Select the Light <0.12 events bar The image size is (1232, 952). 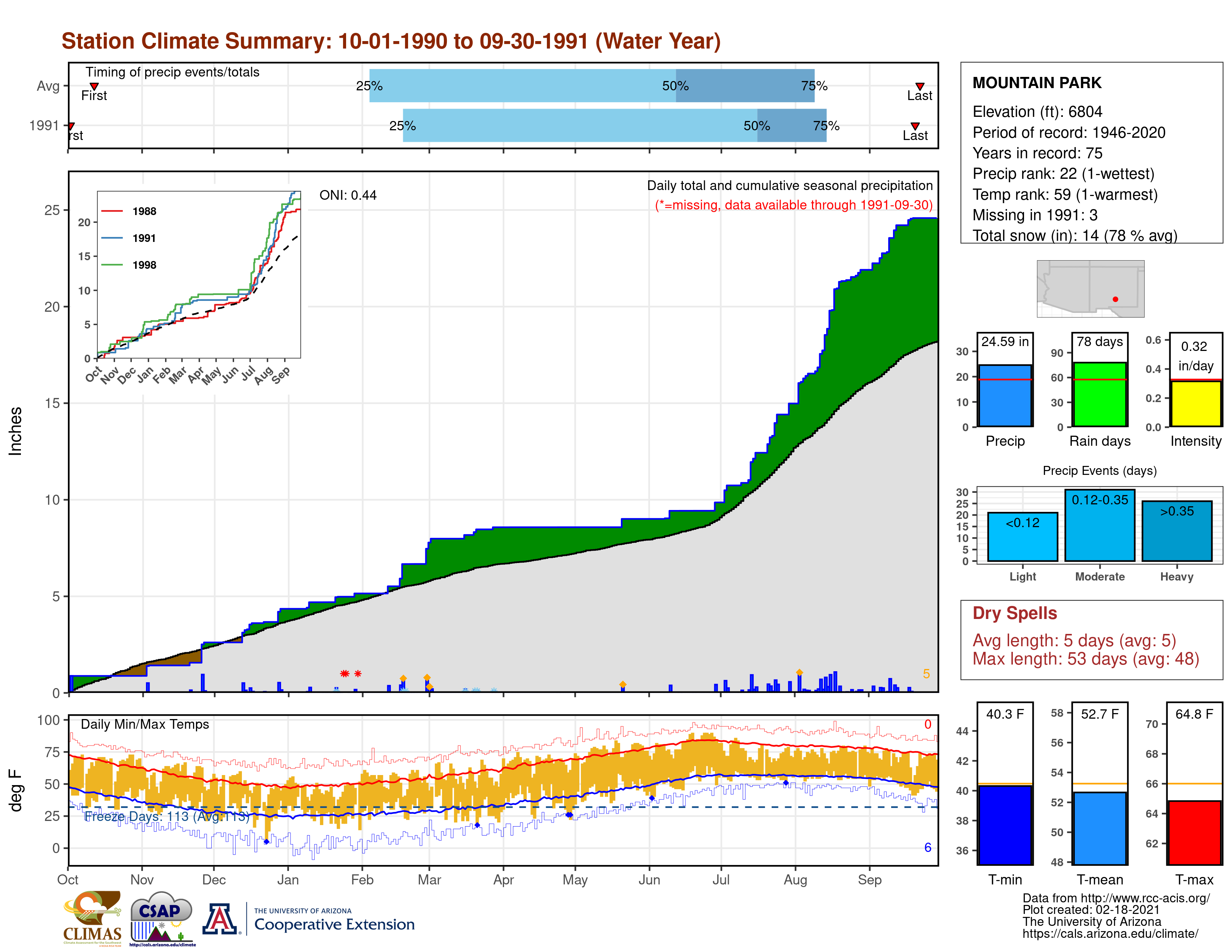[1023, 537]
